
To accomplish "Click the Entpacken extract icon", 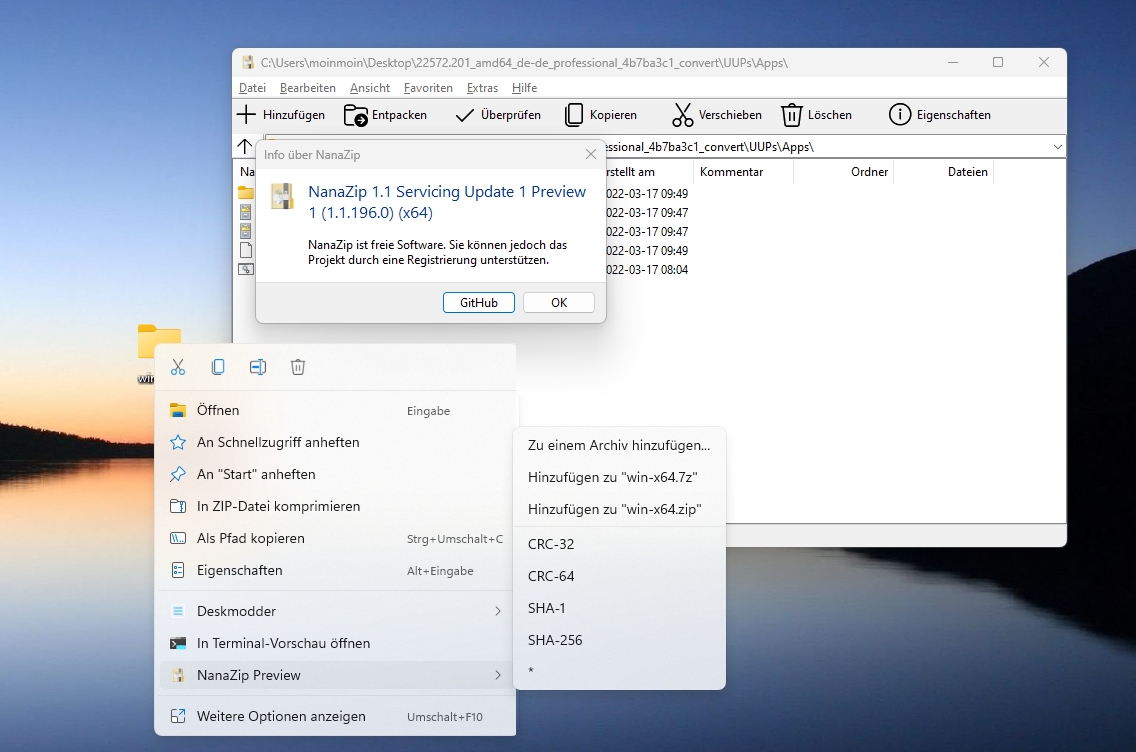I will click(356, 114).
